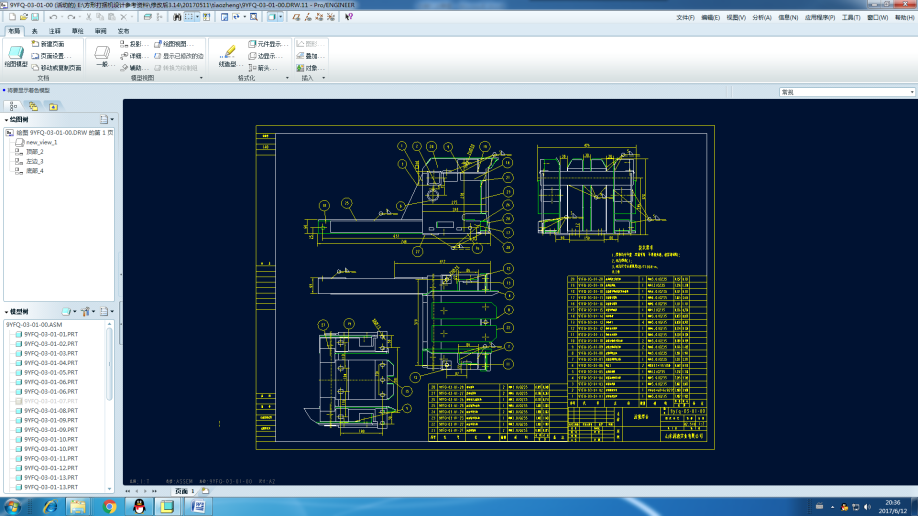Click the model display style icon
918x516 pixels.
tap(272, 17)
